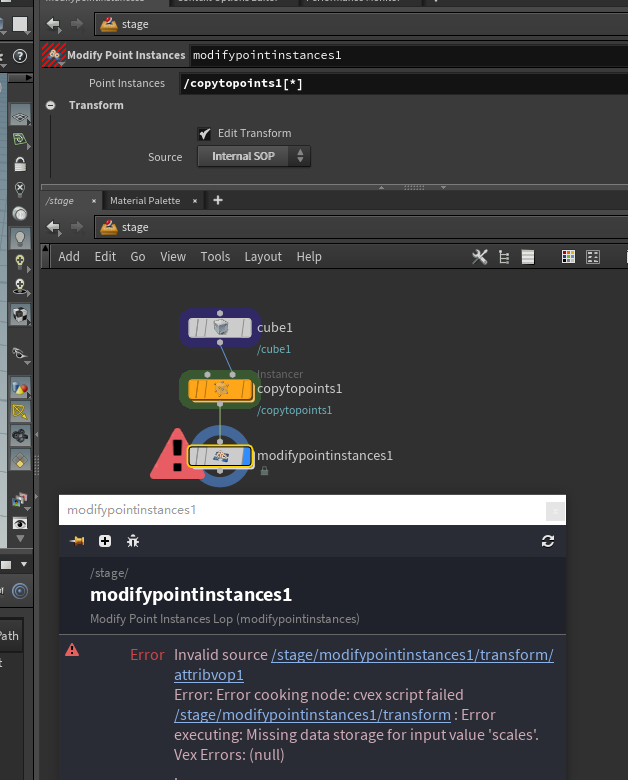Toggle the viewport lock icon

coord(20,164)
